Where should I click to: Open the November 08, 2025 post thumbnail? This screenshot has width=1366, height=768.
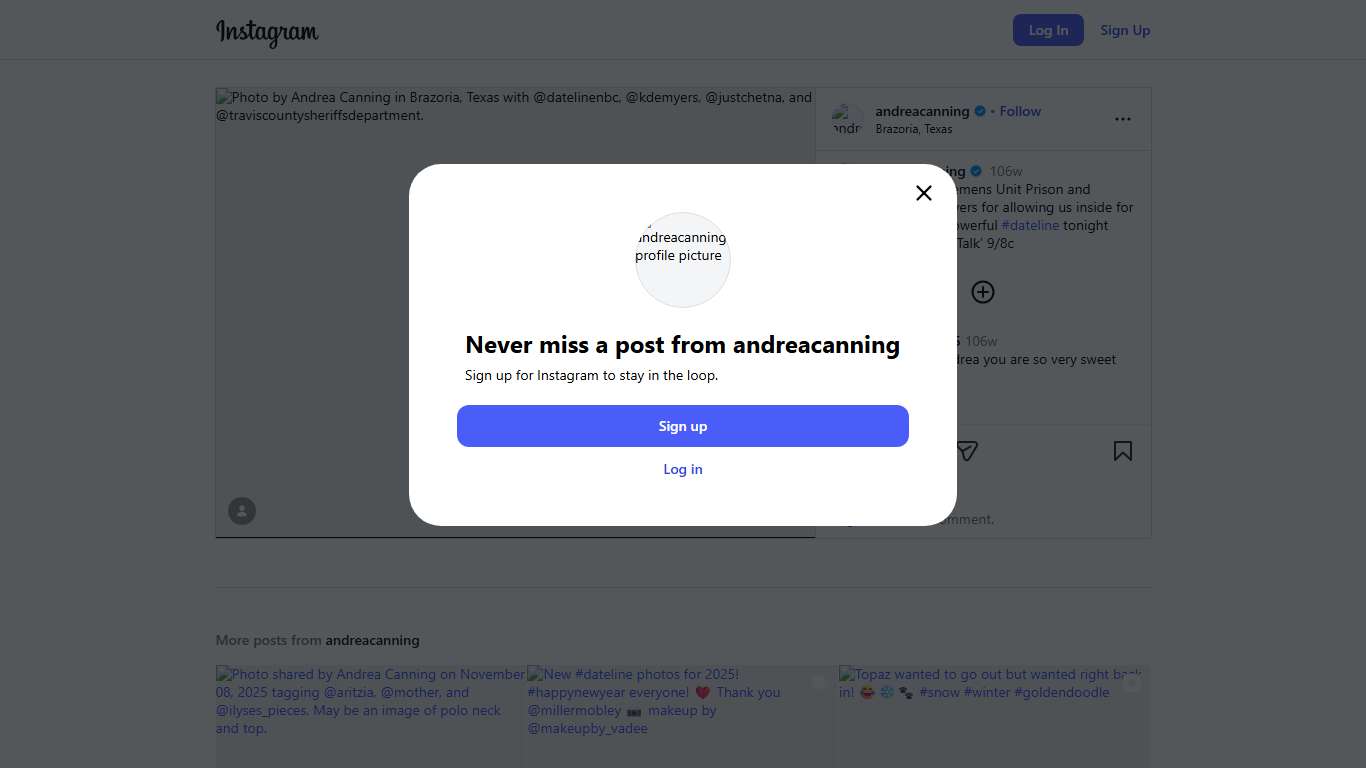370,716
